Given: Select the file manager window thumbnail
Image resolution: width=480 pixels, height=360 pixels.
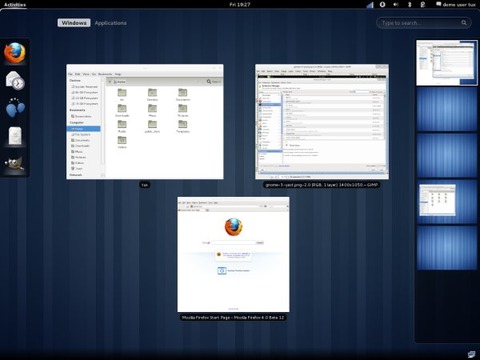Looking at the screenshot, I should tap(145, 122).
